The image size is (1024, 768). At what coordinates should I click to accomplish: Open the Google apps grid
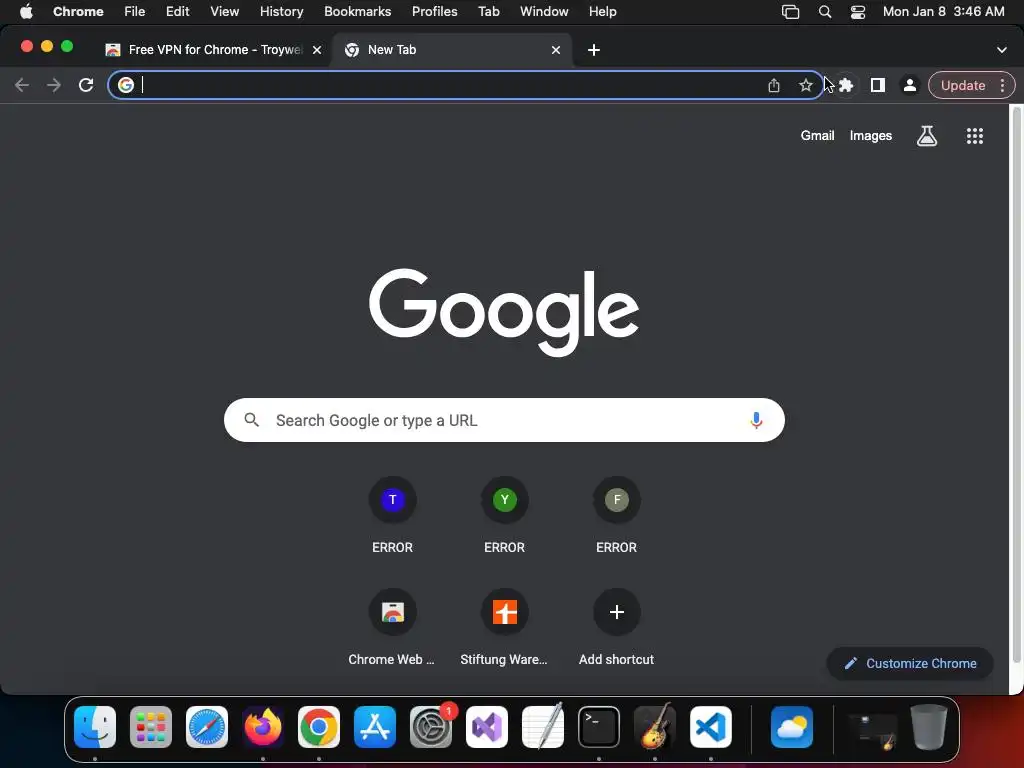(974, 136)
